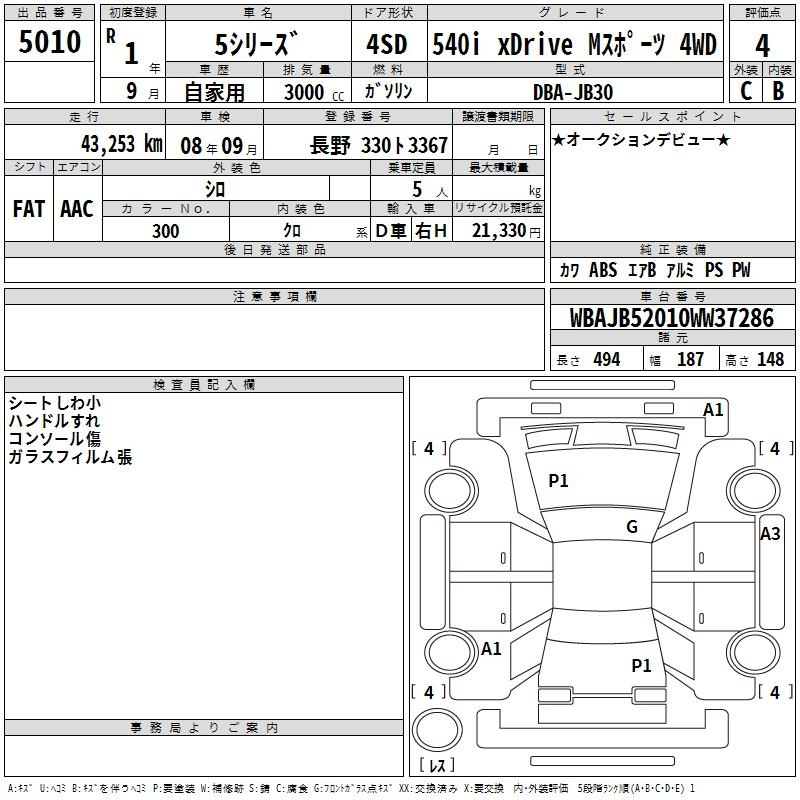800x800 pixels.
Task: Click the equipment list カワ ABS エアB アルミ PS PW
Action: pos(655,270)
